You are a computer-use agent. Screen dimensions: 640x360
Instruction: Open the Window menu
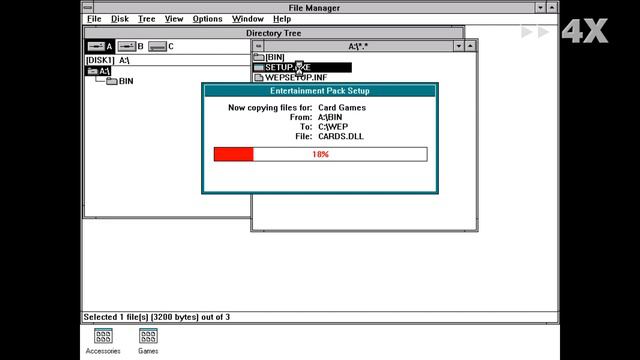tap(248, 19)
